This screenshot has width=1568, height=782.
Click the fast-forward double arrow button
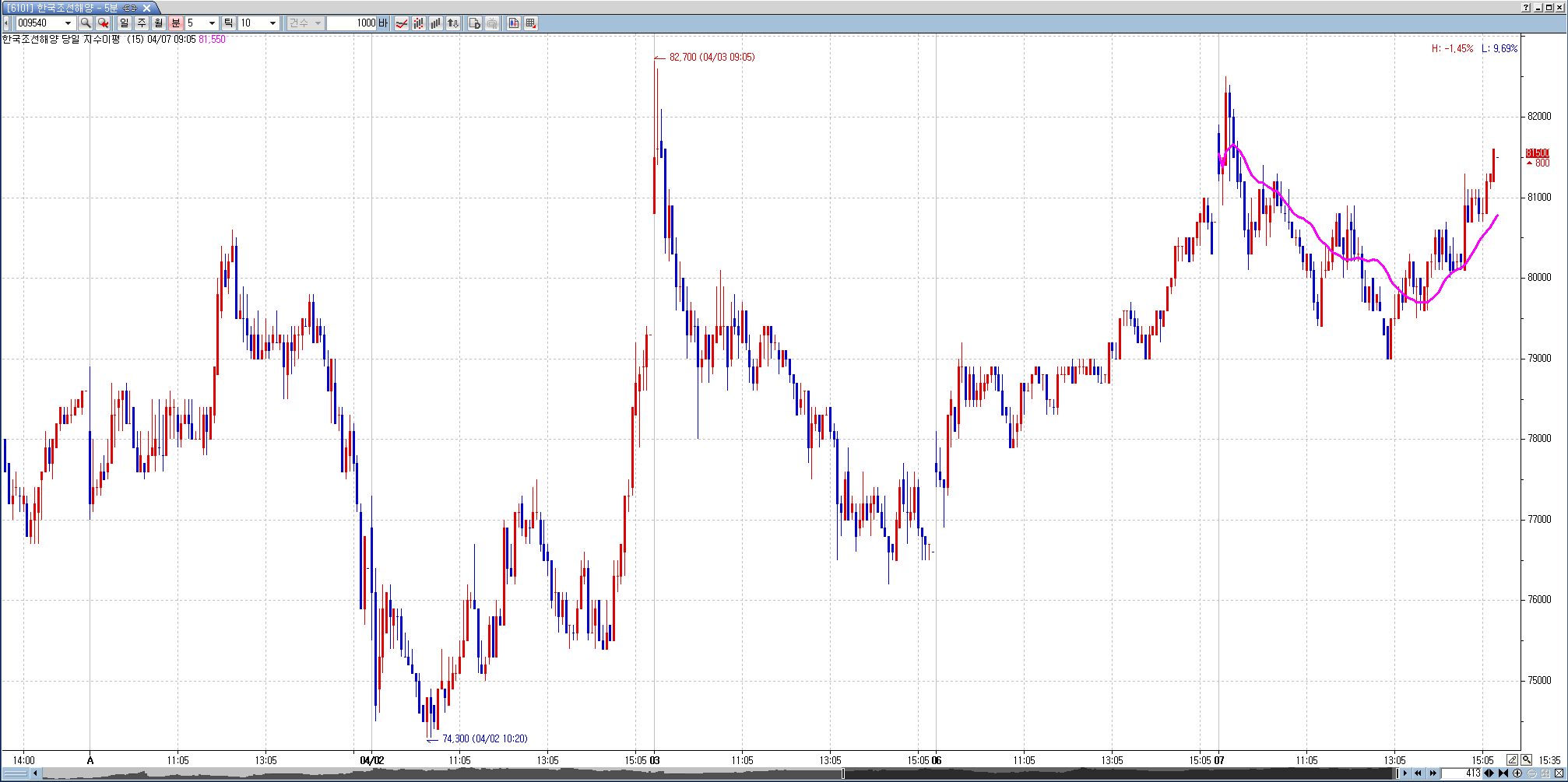(1433, 773)
